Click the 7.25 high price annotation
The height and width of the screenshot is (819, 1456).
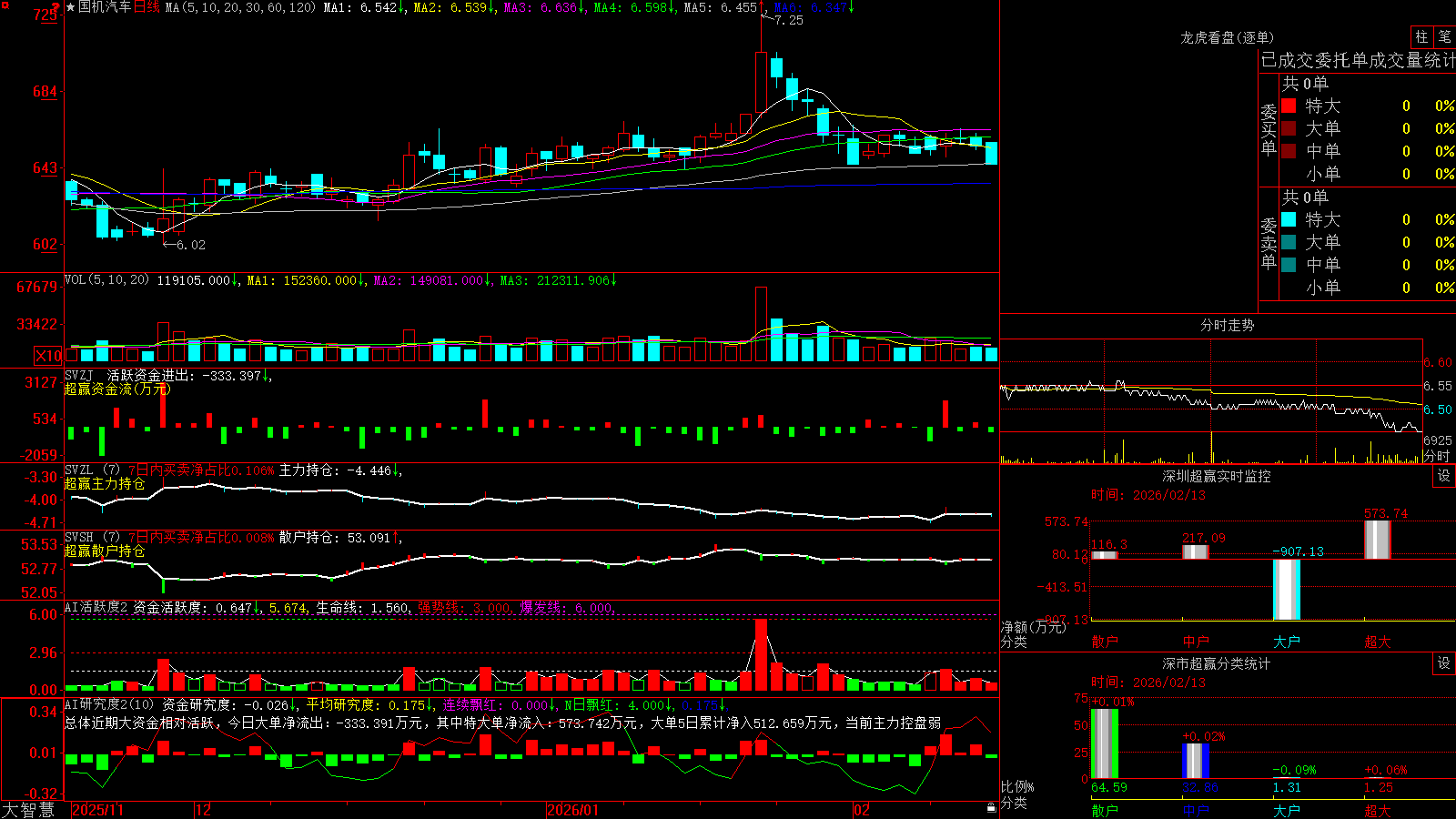[789, 20]
